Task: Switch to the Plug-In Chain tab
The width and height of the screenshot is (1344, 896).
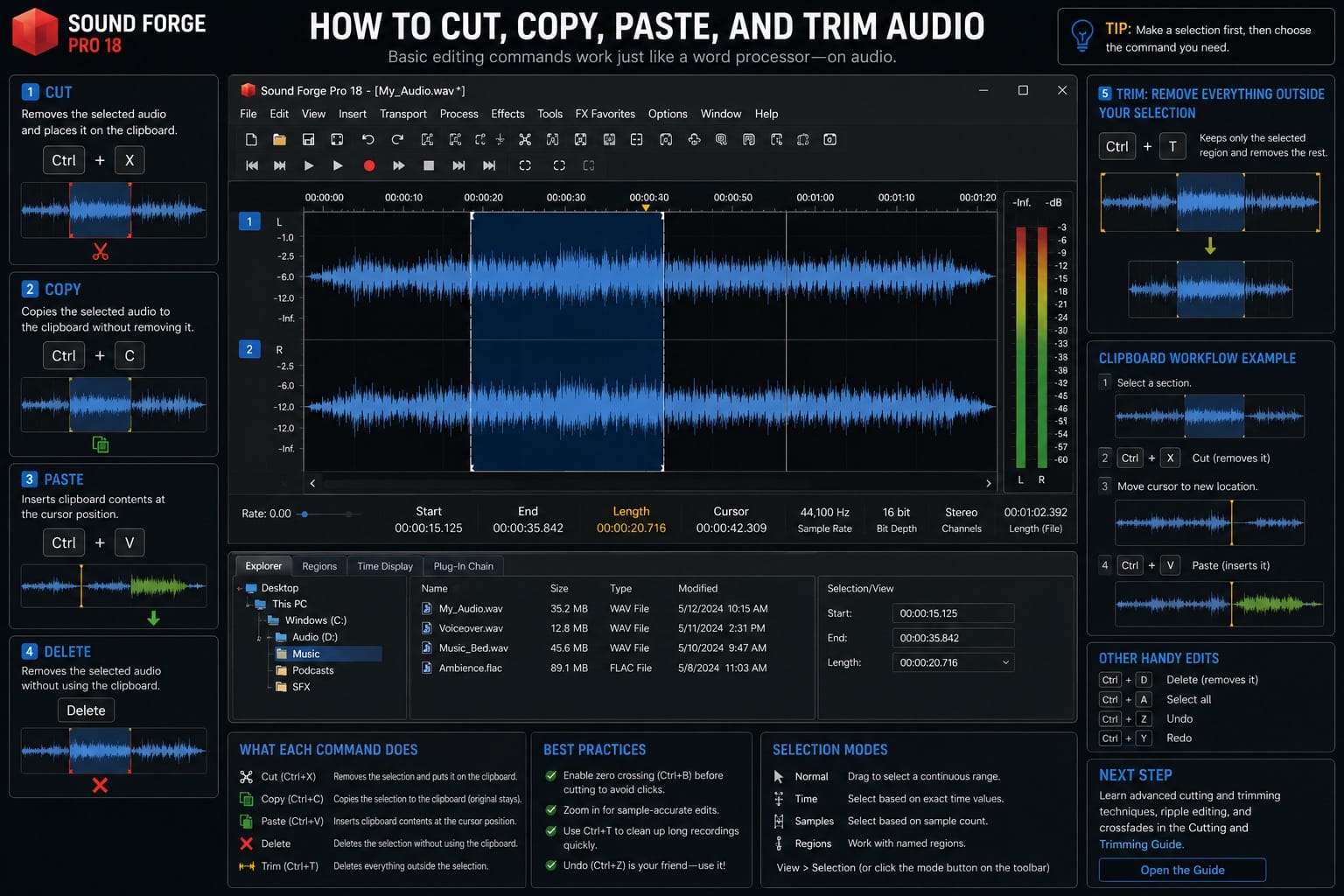Action: (x=464, y=566)
